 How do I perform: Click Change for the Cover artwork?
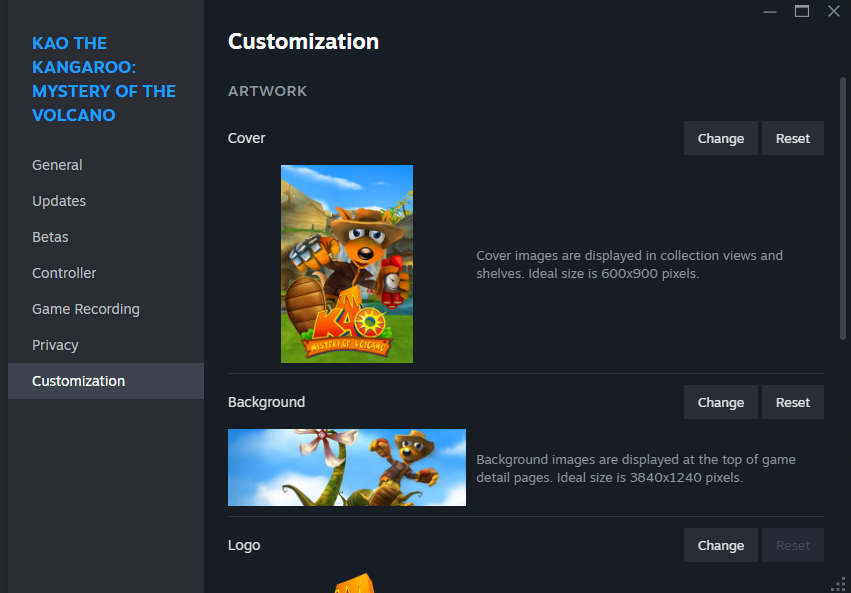720,138
